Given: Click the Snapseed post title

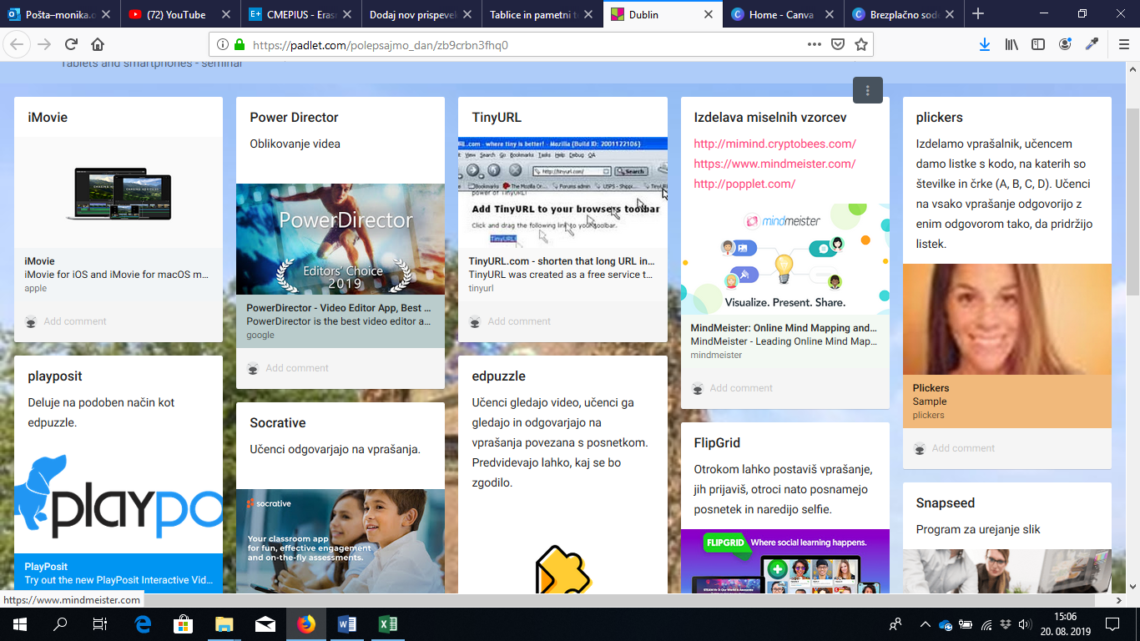Looking at the screenshot, I should point(945,503).
